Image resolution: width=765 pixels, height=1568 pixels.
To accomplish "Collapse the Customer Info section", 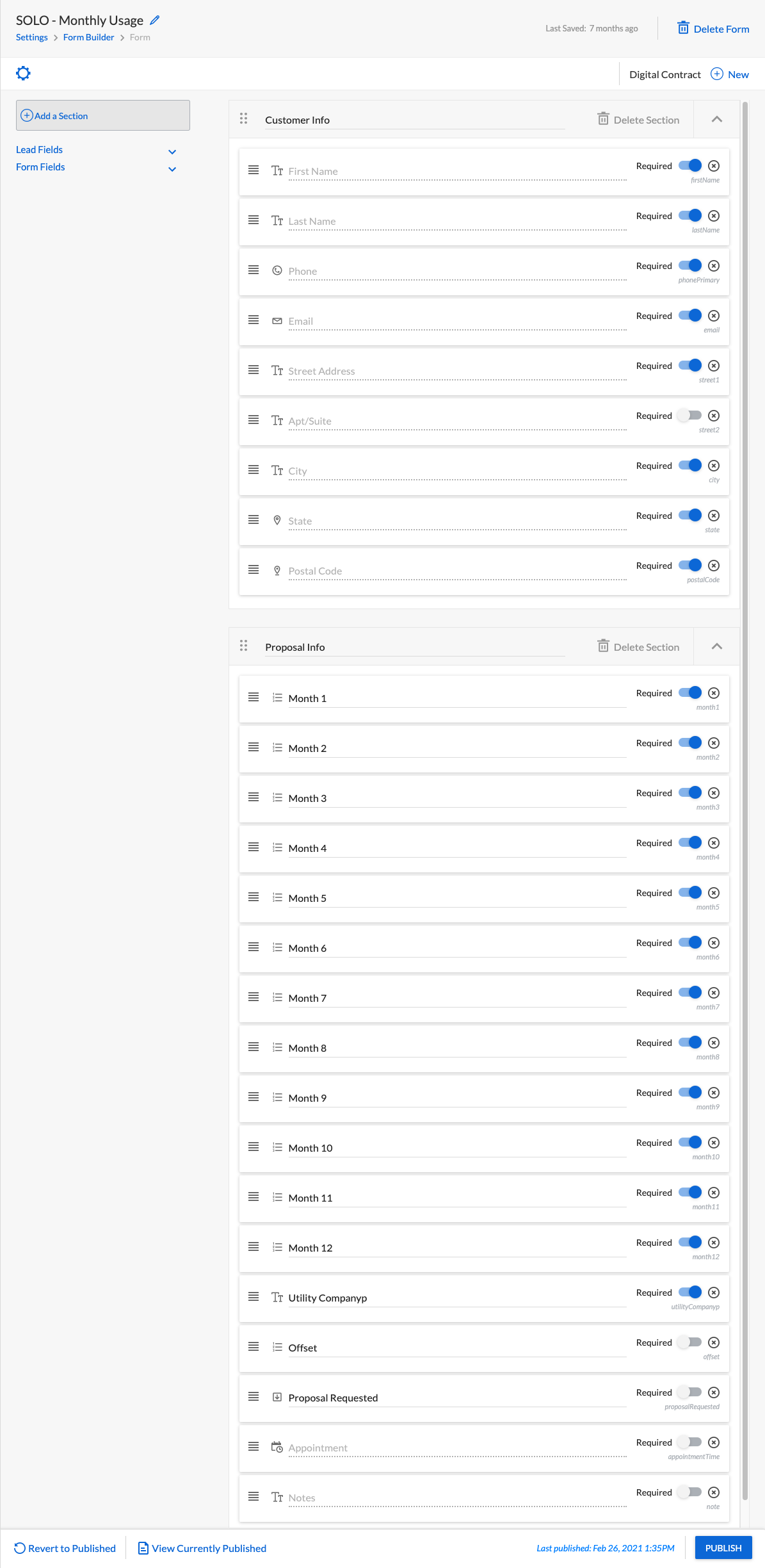I will pos(717,119).
